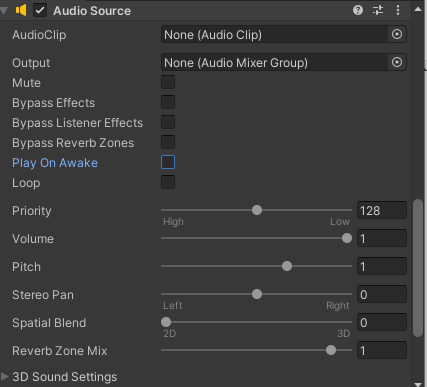Click the Bypass Reverb Zones label

(x=73, y=143)
